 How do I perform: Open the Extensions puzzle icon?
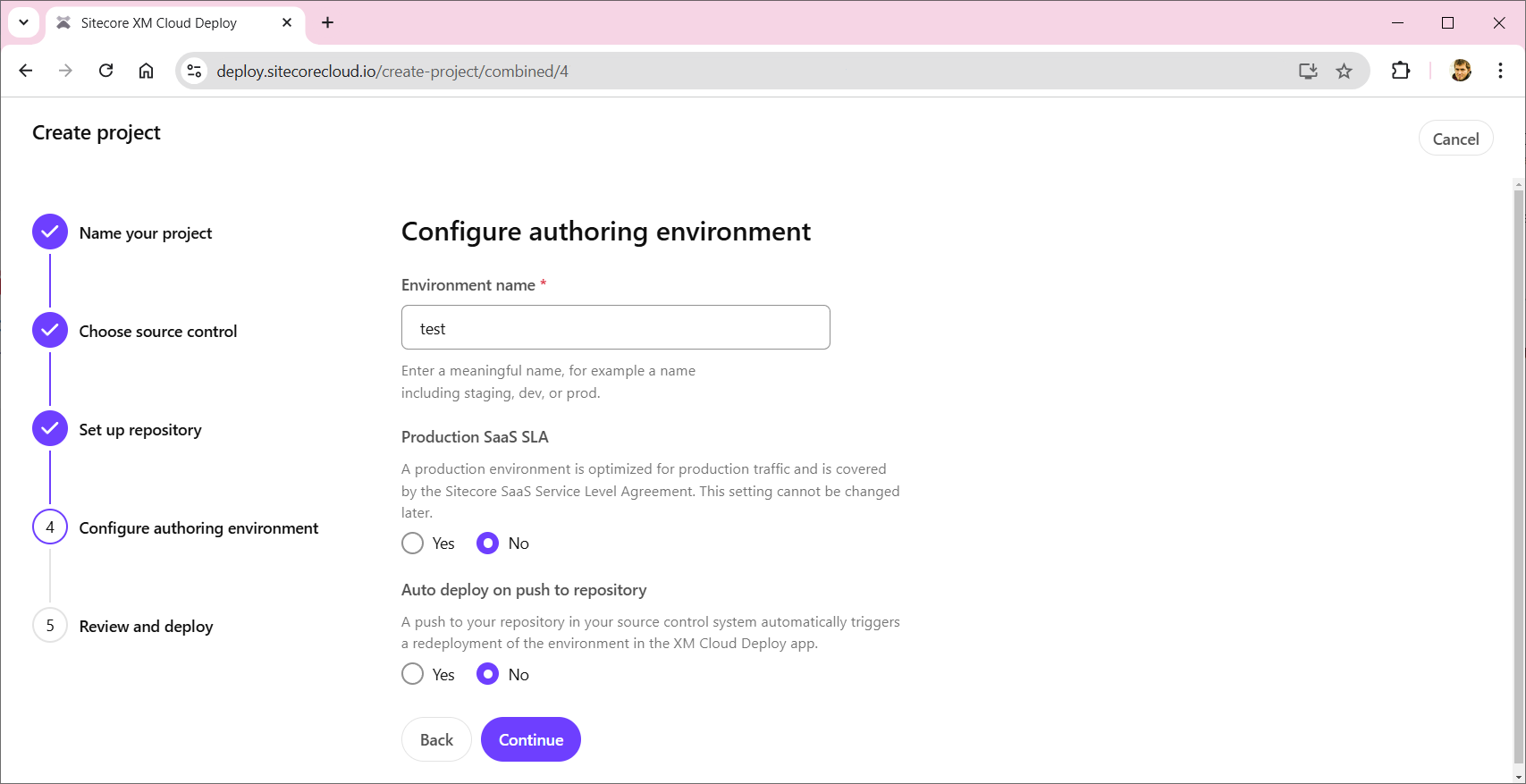pyautogui.click(x=1401, y=71)
